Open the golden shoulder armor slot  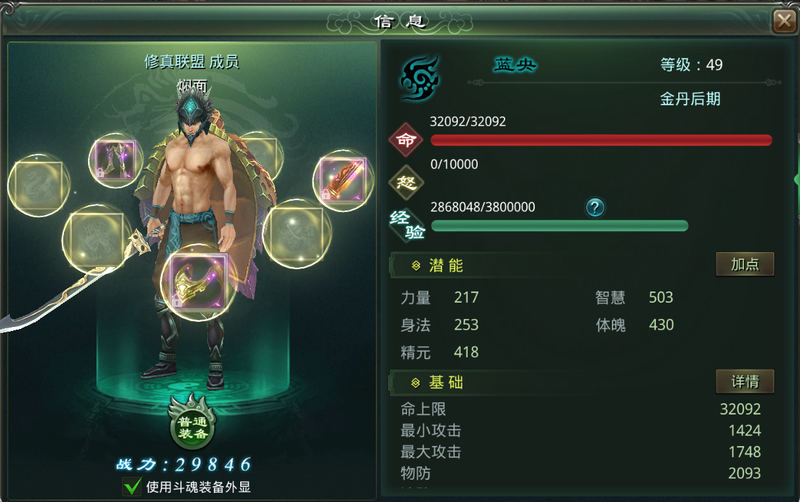(x=198, y=282)
